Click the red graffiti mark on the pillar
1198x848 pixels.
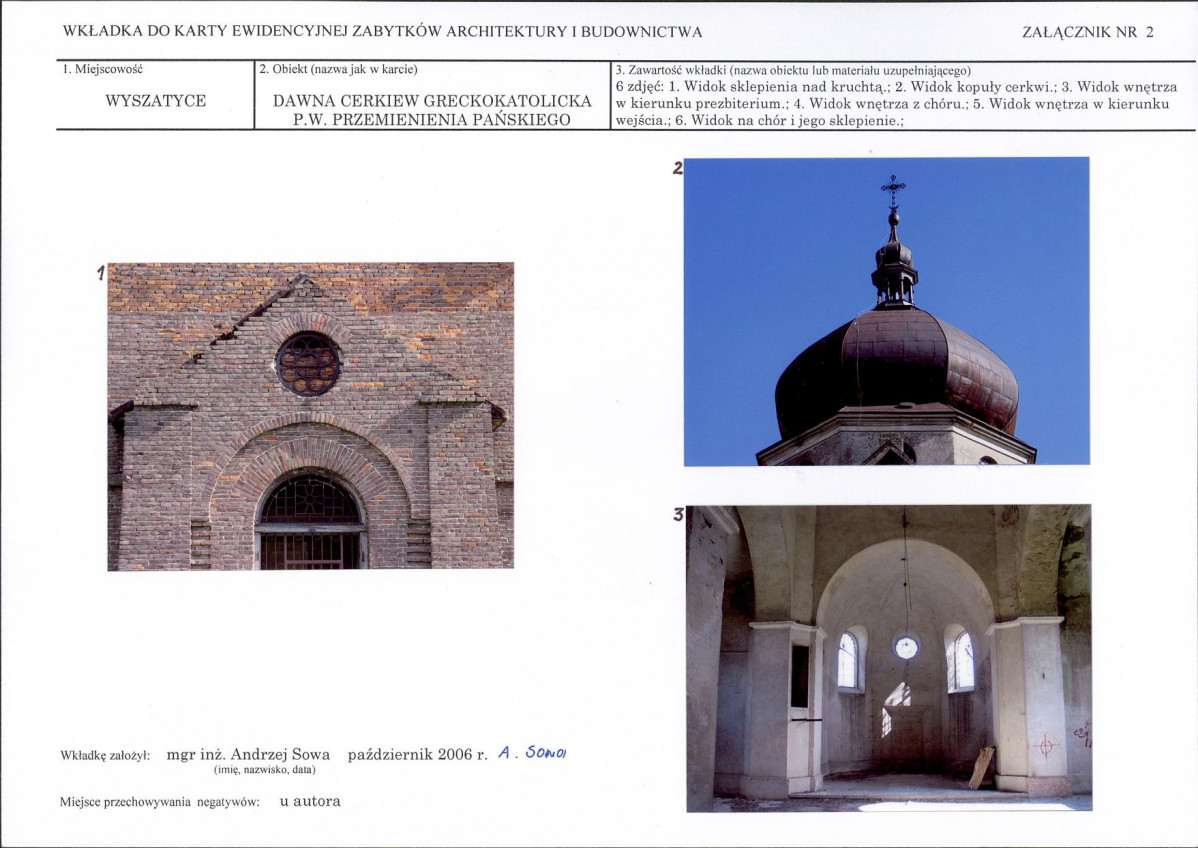1046,745
